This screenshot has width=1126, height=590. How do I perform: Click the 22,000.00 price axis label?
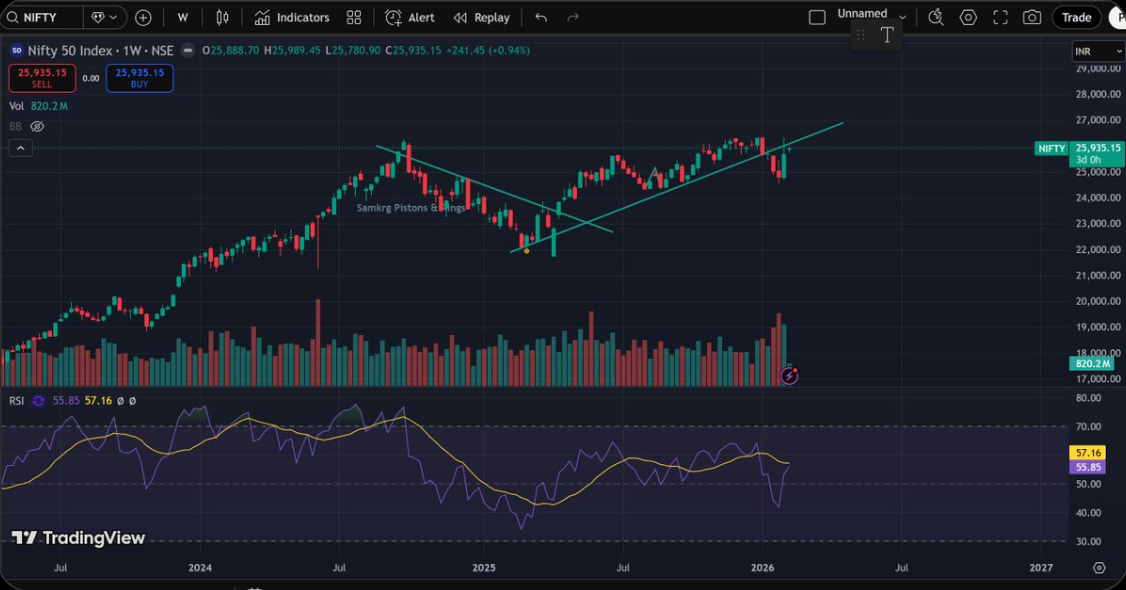[x=1097, y=250]
